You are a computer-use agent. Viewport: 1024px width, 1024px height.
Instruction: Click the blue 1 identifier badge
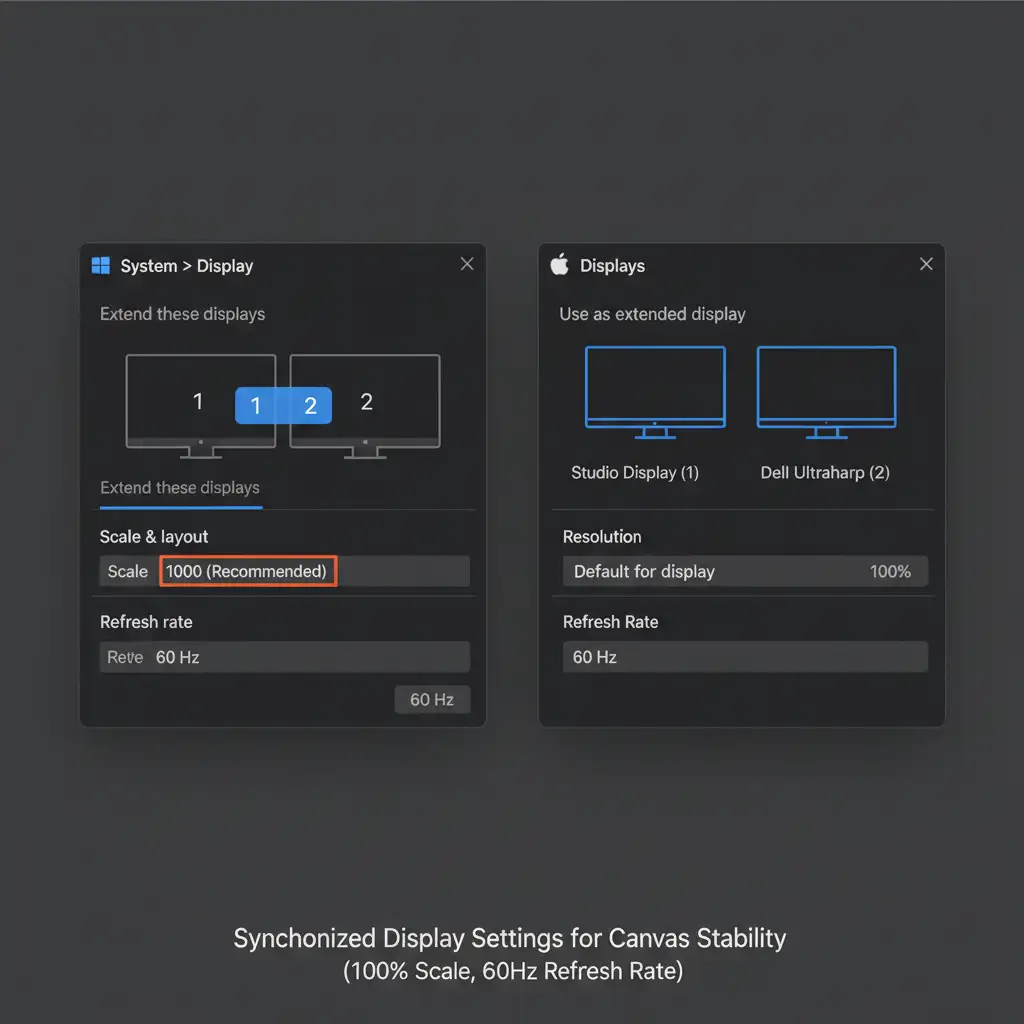click(256, 406)
